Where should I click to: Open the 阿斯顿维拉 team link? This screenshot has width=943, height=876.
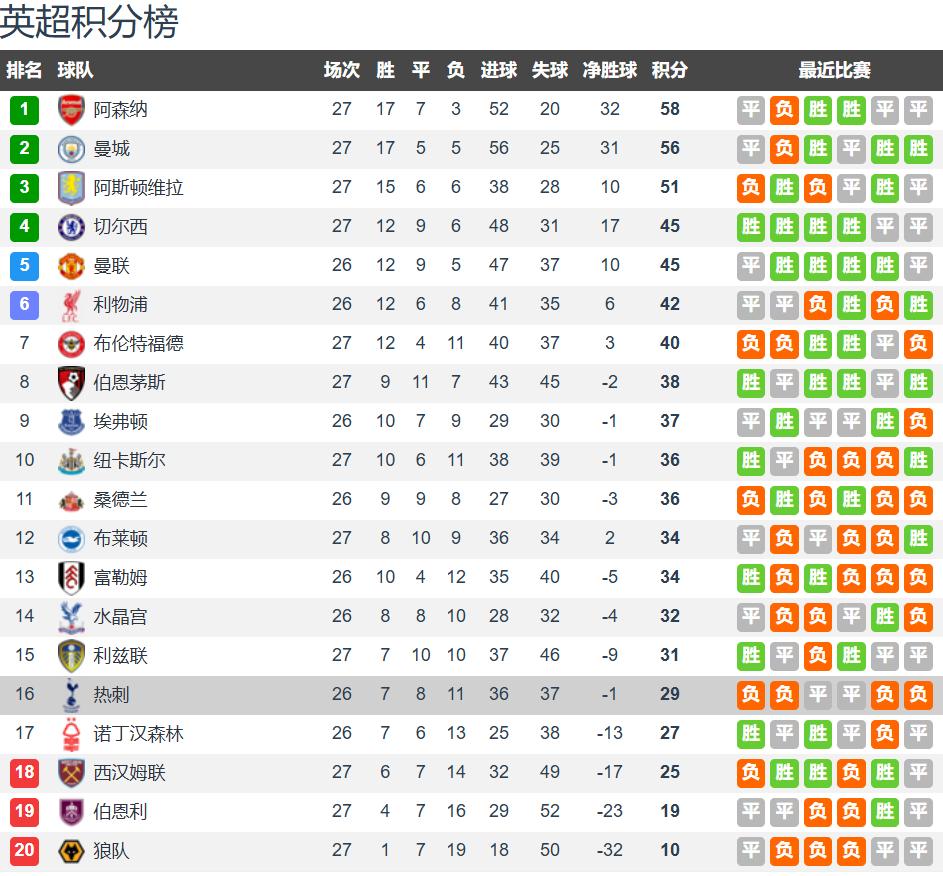coord(138,187)
